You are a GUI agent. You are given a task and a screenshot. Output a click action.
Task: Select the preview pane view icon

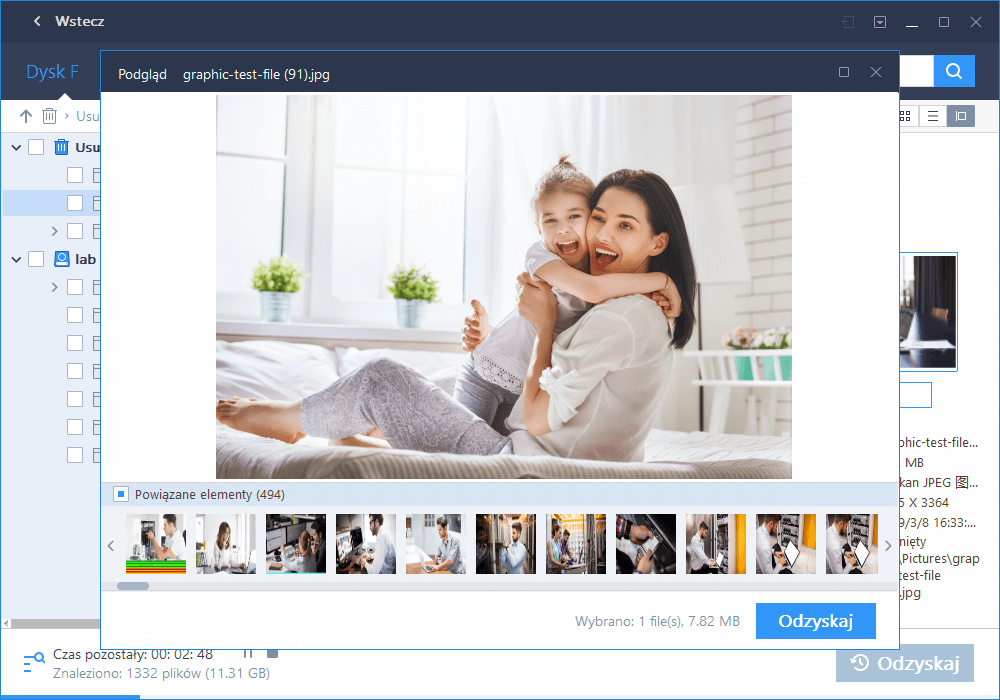[960, 116]
